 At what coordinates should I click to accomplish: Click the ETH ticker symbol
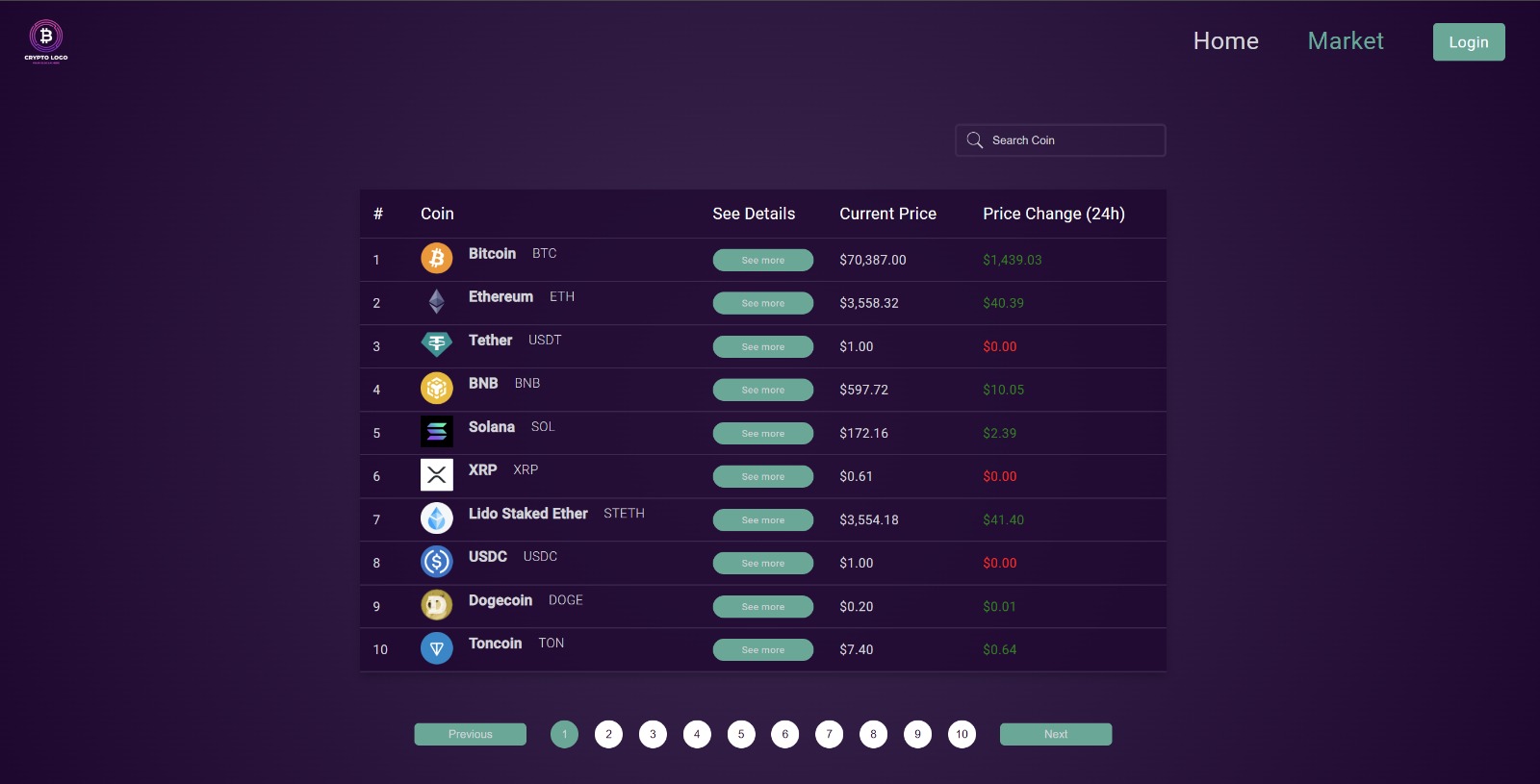(x=562, y=296)
